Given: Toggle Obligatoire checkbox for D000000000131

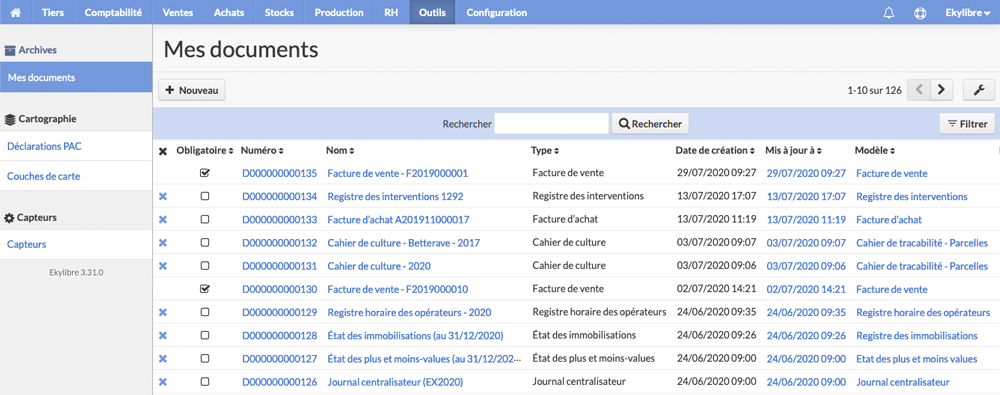Looking at the screenshot, I should click(x=205, y=266).
